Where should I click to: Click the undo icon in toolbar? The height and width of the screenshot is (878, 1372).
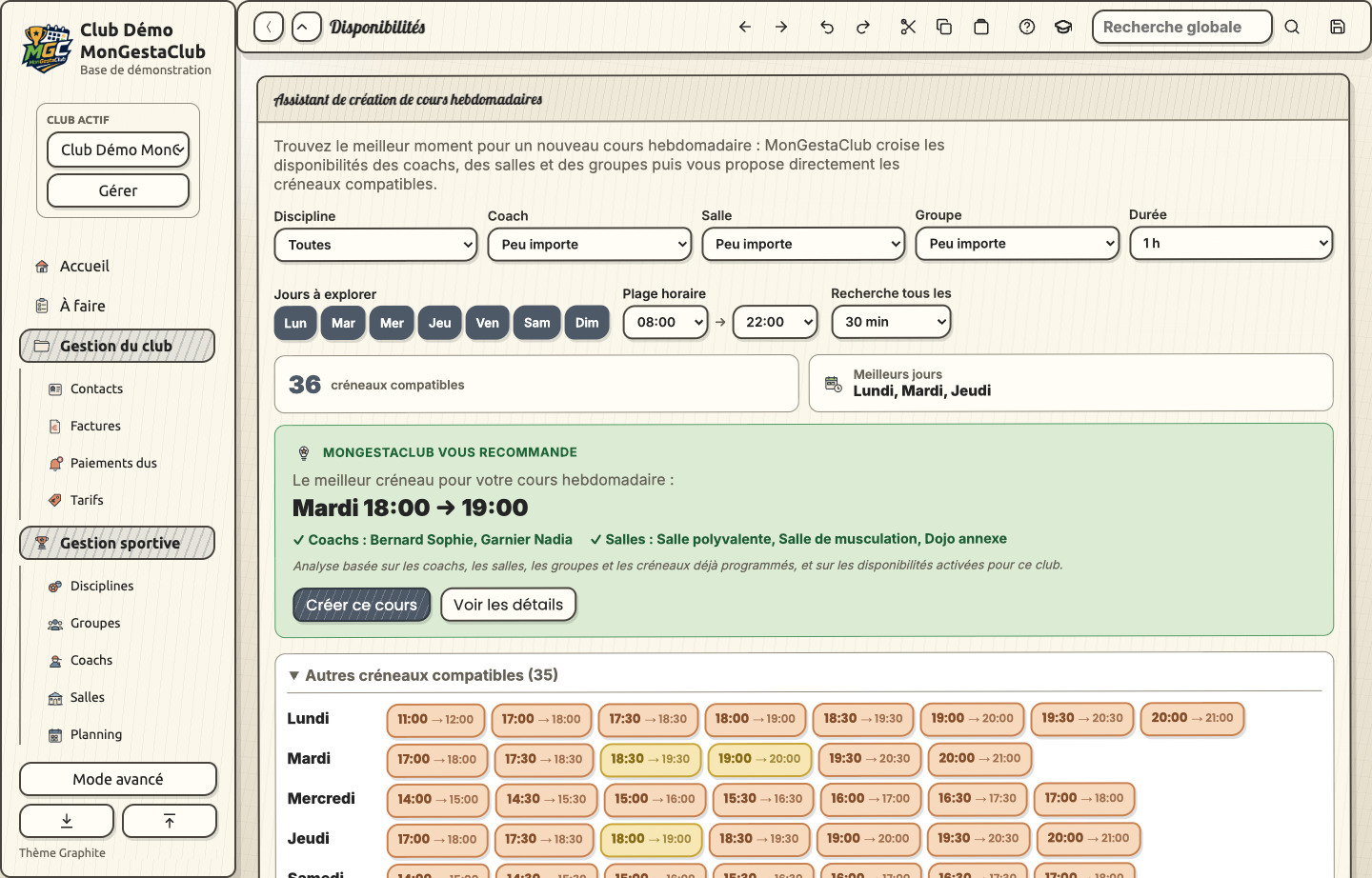827,27
